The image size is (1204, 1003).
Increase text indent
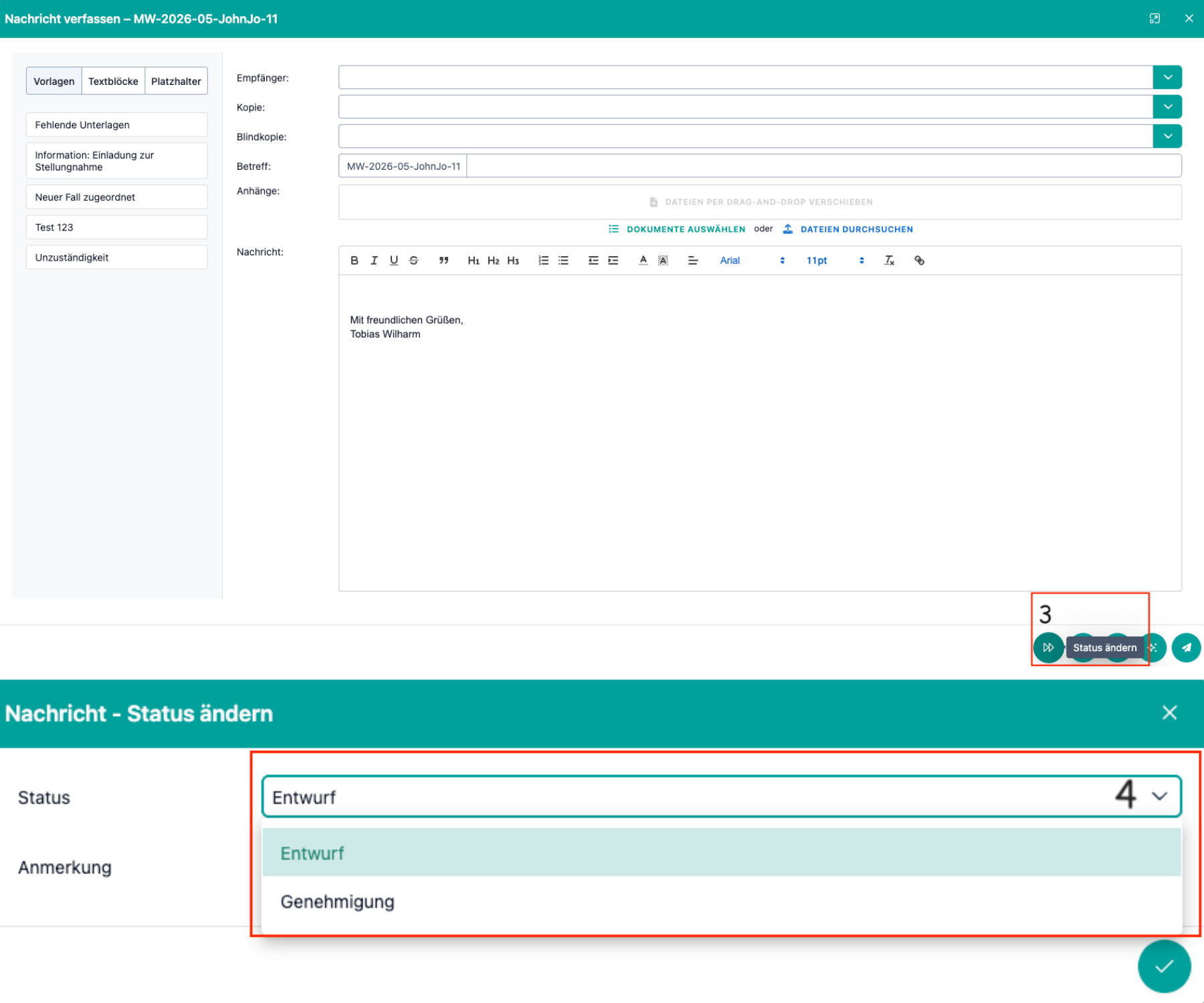[x=613, y=261]
